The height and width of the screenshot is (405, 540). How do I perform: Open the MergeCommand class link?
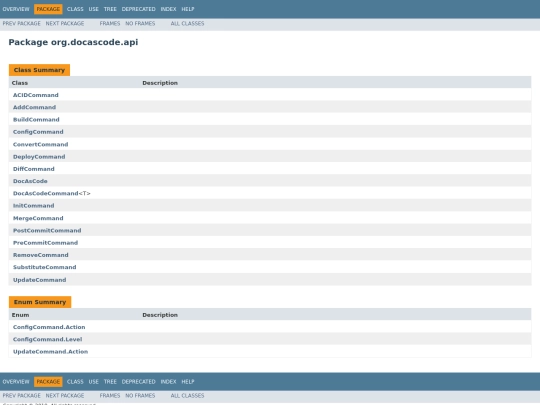[38, 218]
